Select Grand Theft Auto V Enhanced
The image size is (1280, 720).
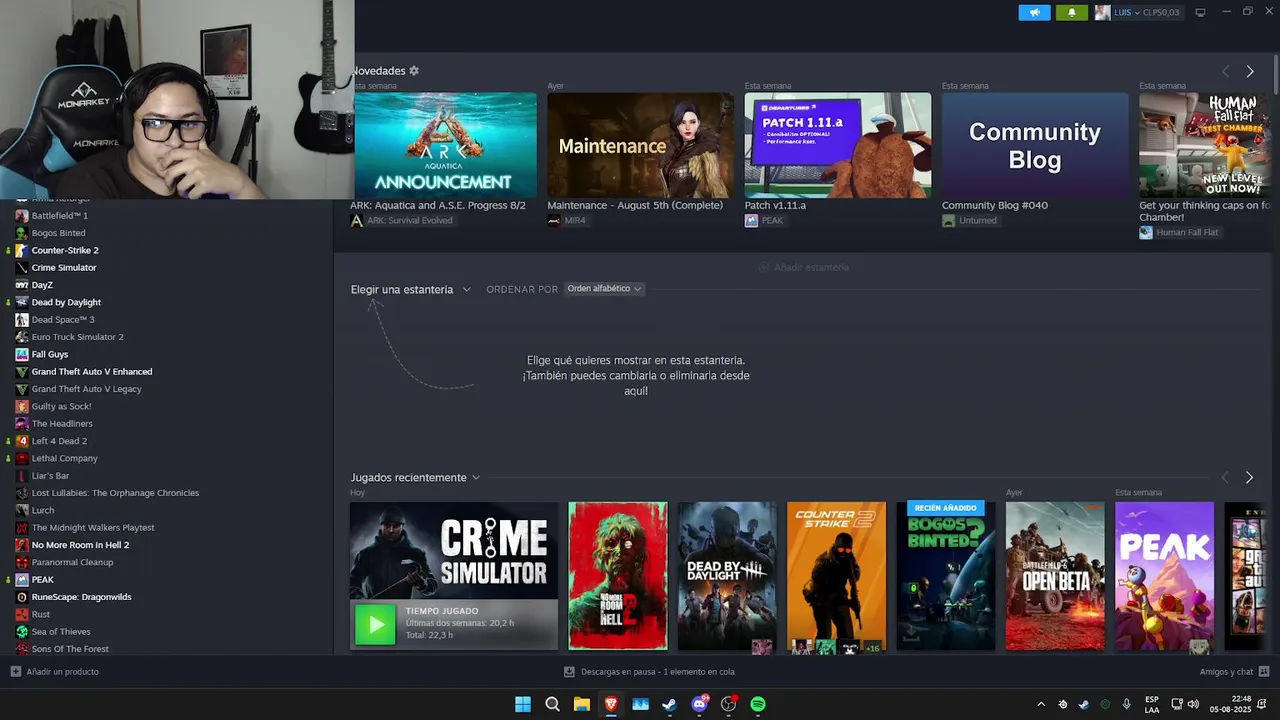(x=92, y=371)
